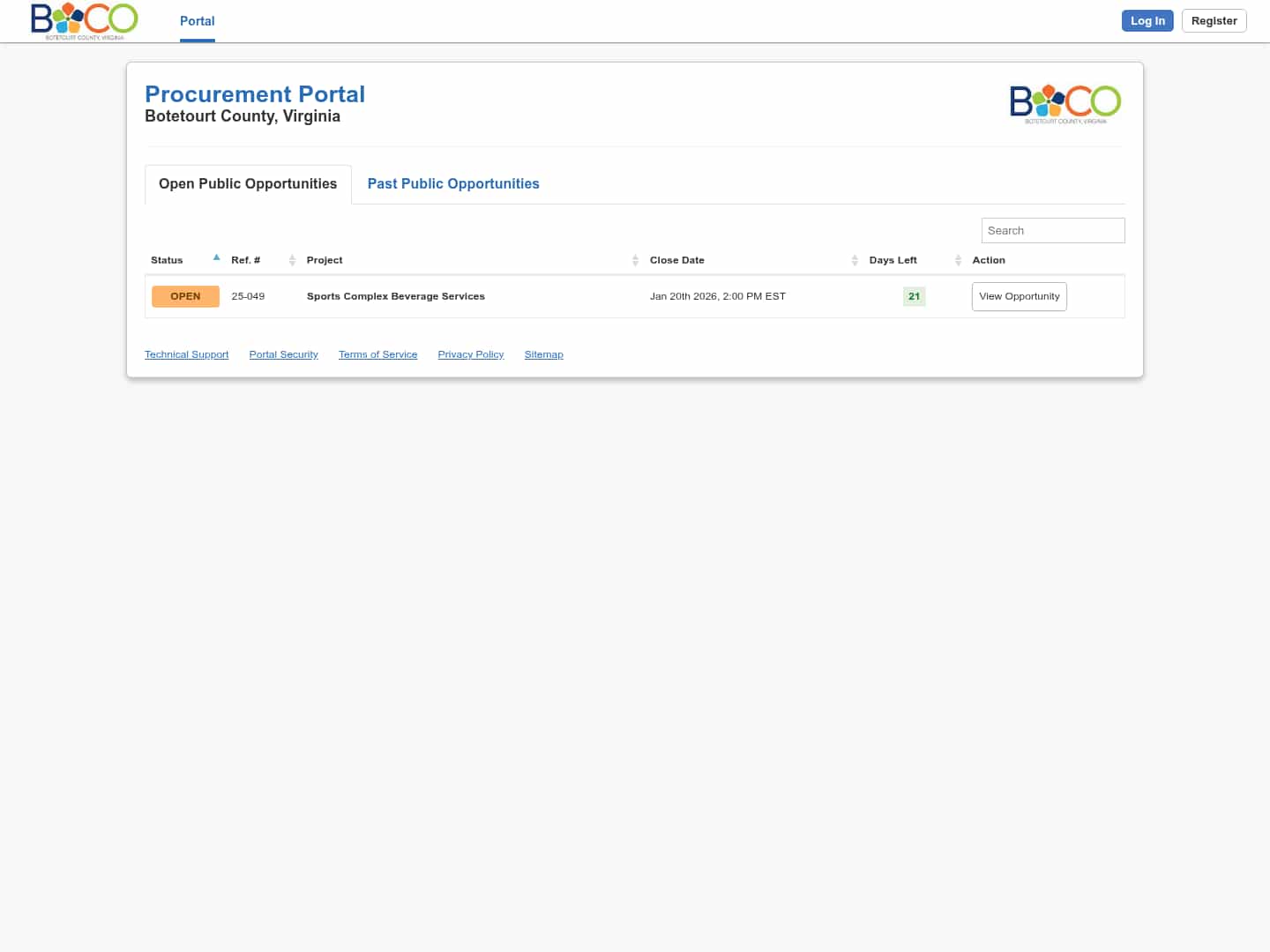
Task: Click the BoCo logo inside the portal card
Action: pyautogui.click(x=1065, y=103)
